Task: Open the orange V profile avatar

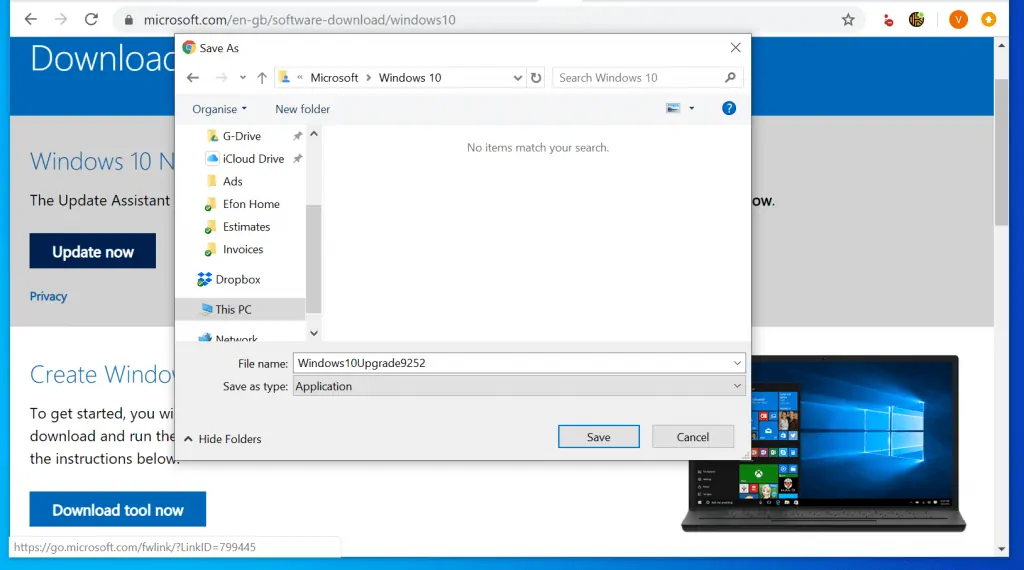Action: (958, 20)
